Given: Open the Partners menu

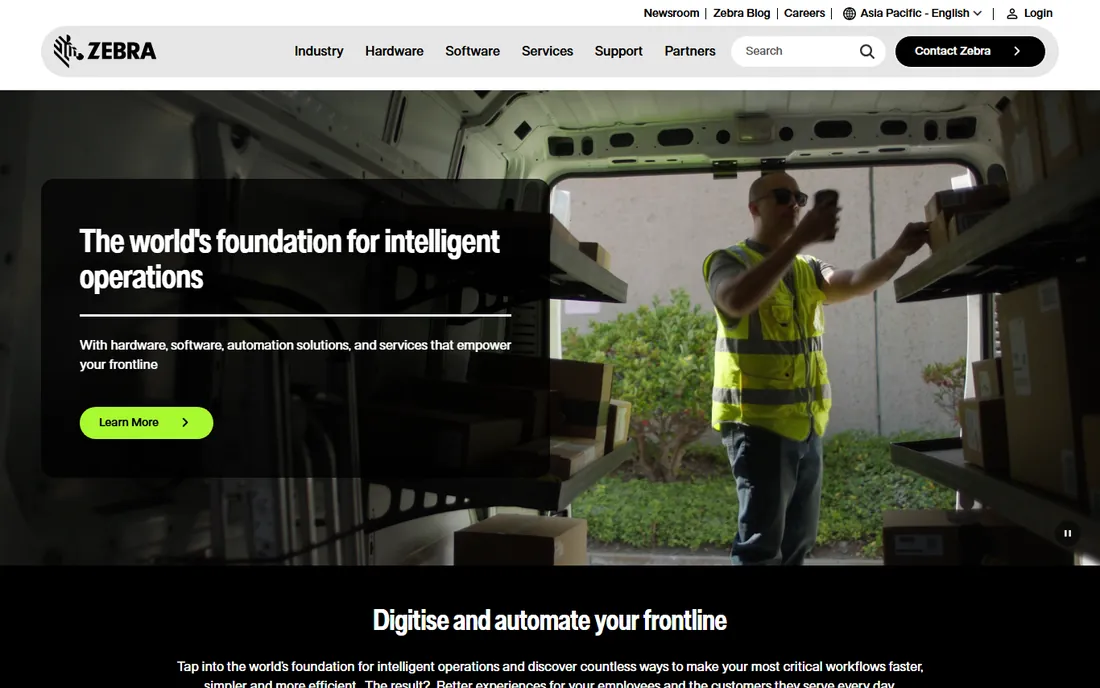Looking at the screenshot, I should [690, 51].
